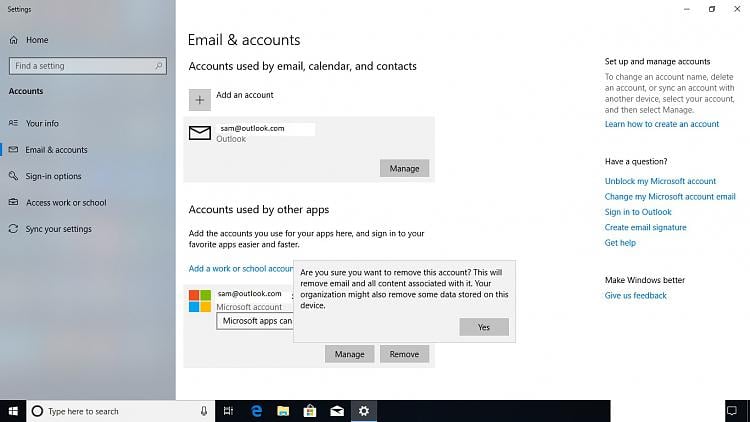Image resolution: width=750 pixels, height=422 pixels.
Task: Click the Email & accounts envelope icon in sidebar
Action: 13,150
